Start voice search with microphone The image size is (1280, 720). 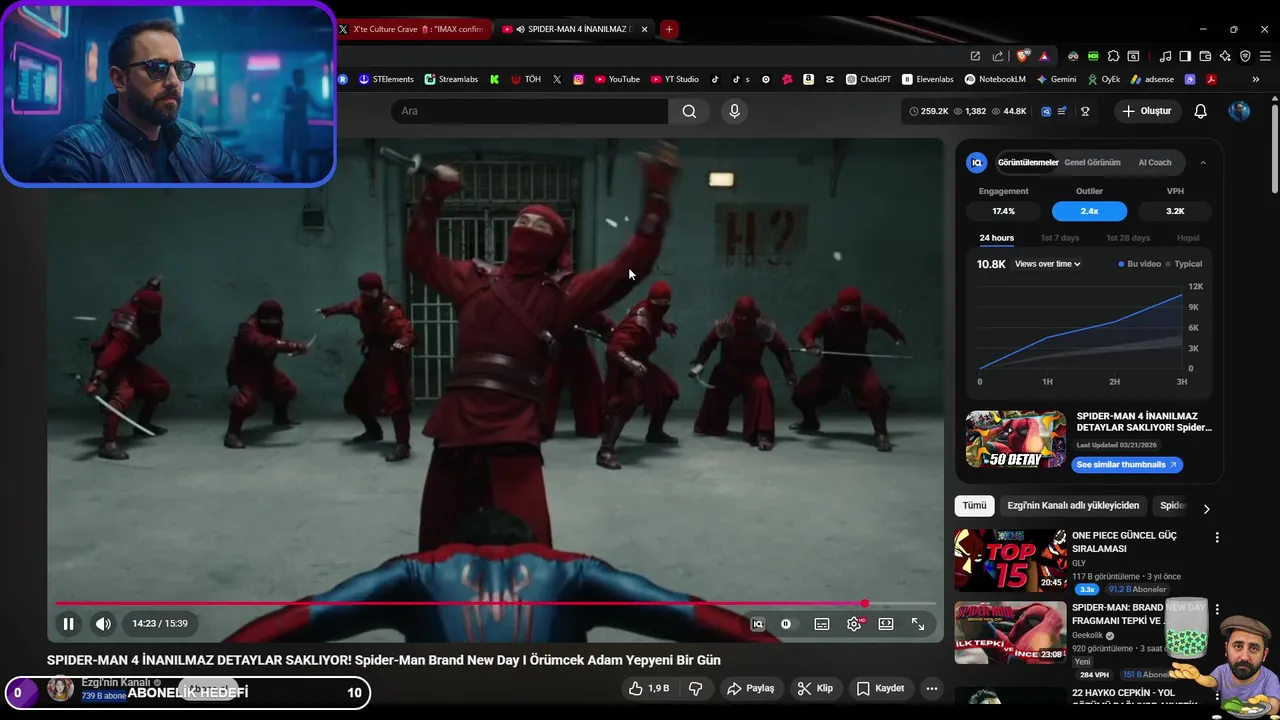(x=734, y=111)
